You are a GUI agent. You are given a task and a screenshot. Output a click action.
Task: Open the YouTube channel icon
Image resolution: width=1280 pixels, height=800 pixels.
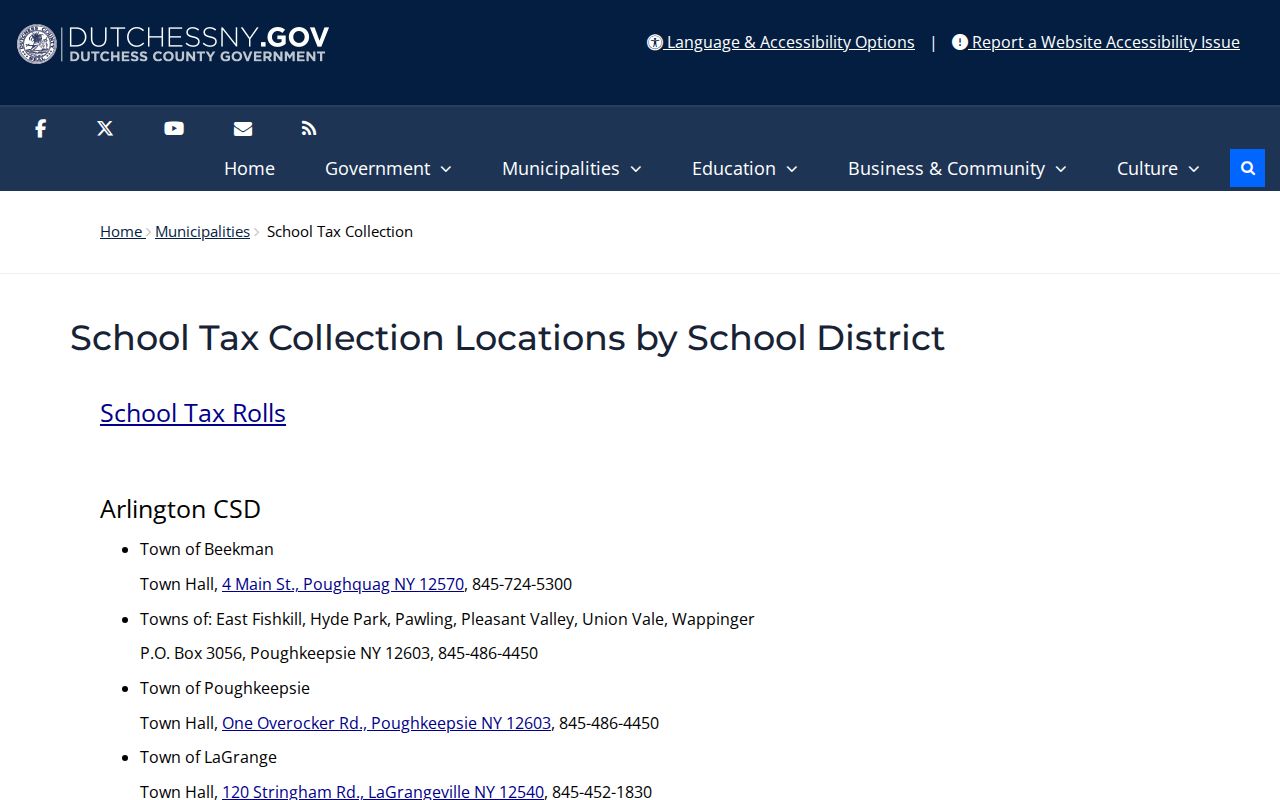coord(174,128)
